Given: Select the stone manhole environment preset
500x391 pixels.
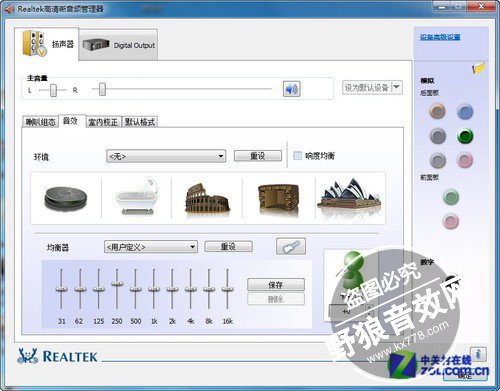Looking at the screenshot, I should pos(66,198).
